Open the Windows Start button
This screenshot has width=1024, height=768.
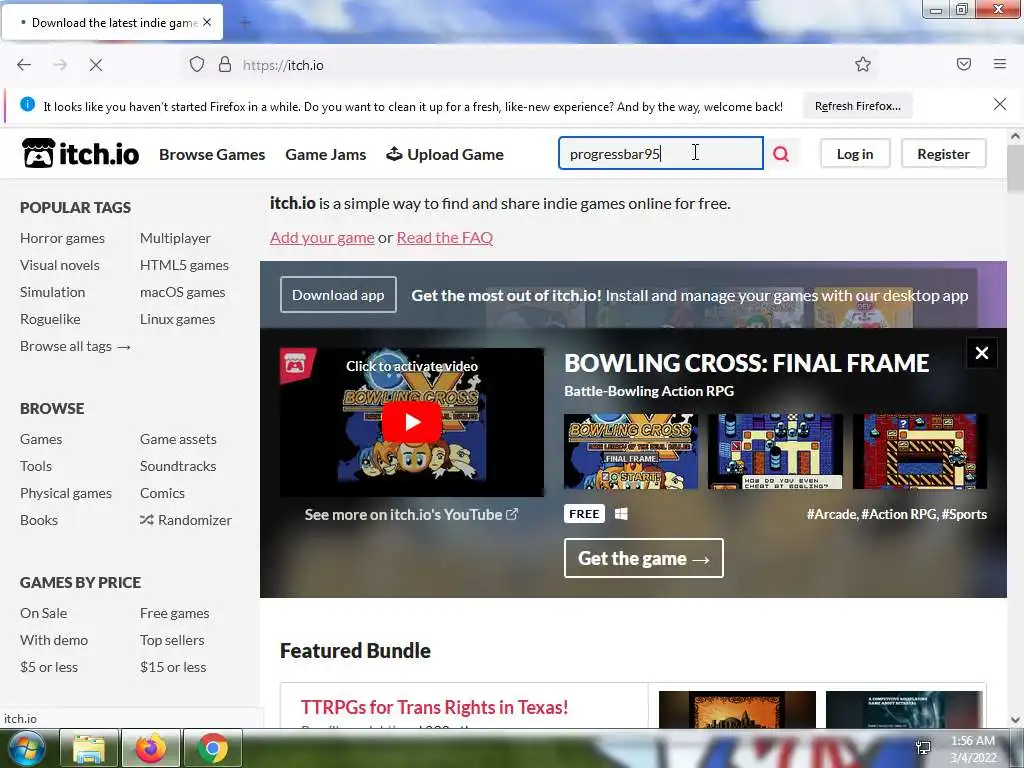[x=27, y=748]
